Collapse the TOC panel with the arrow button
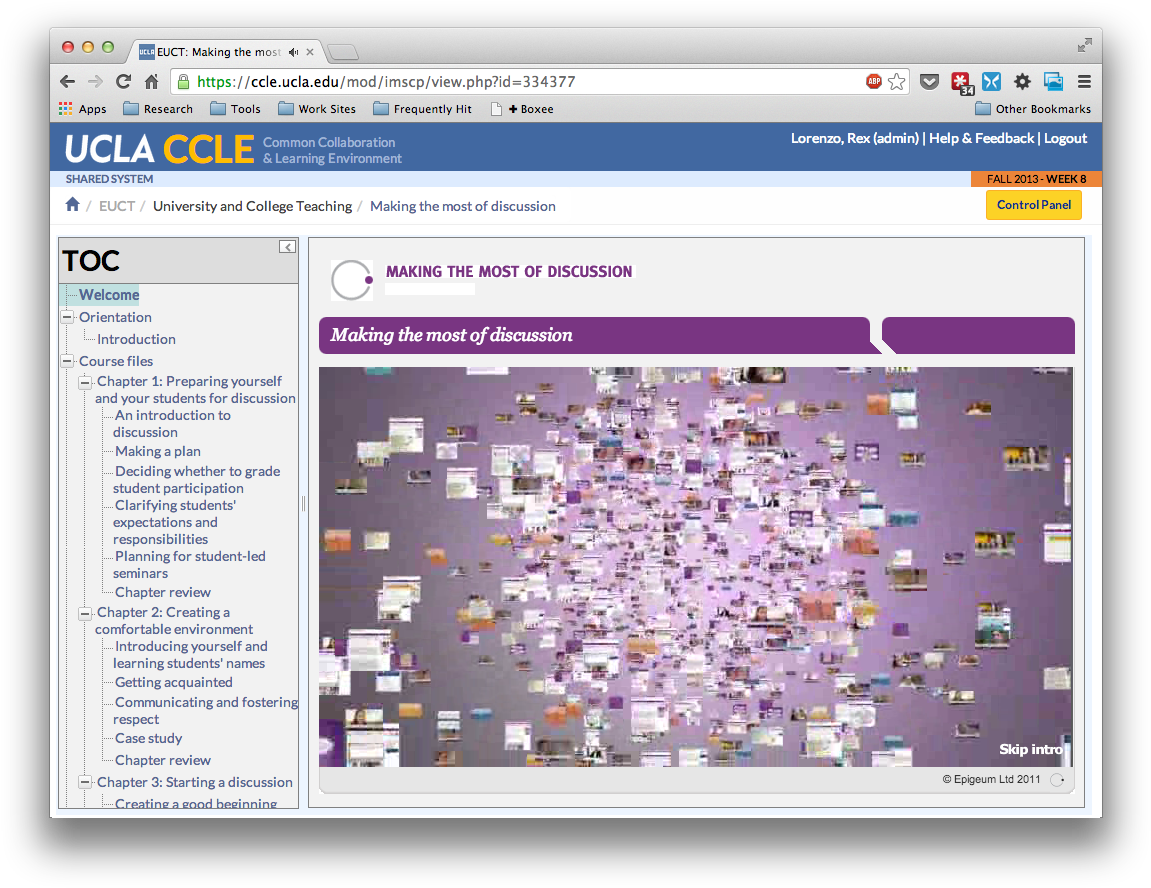The height and width of the screenshot is (888, 1151). pyautogui.click(x=287, y=245)
